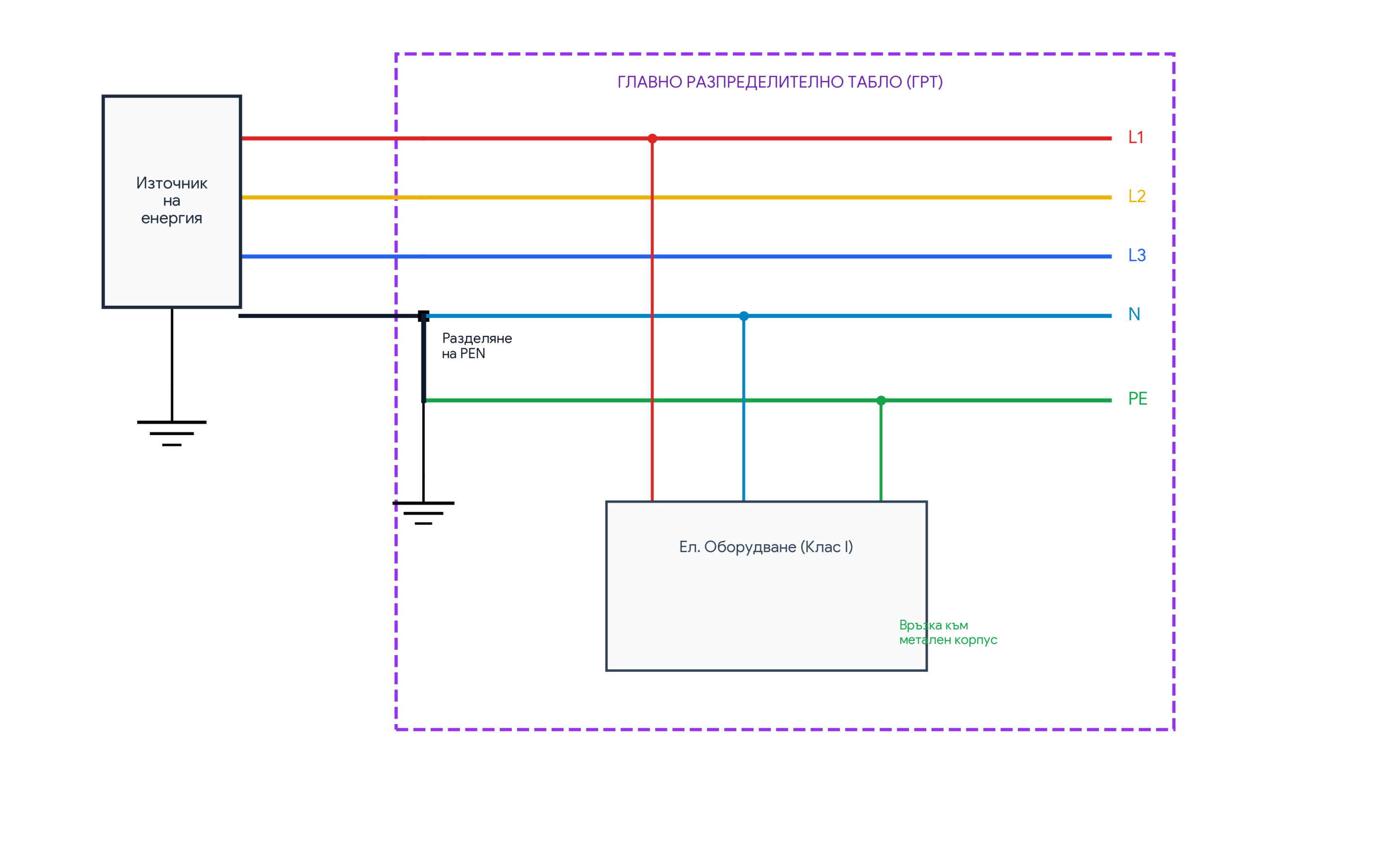The width and height of the screenshot is (1396, 868).
Task: Click the ground symbol below the PEN split
Action: [x=423, y=513]
